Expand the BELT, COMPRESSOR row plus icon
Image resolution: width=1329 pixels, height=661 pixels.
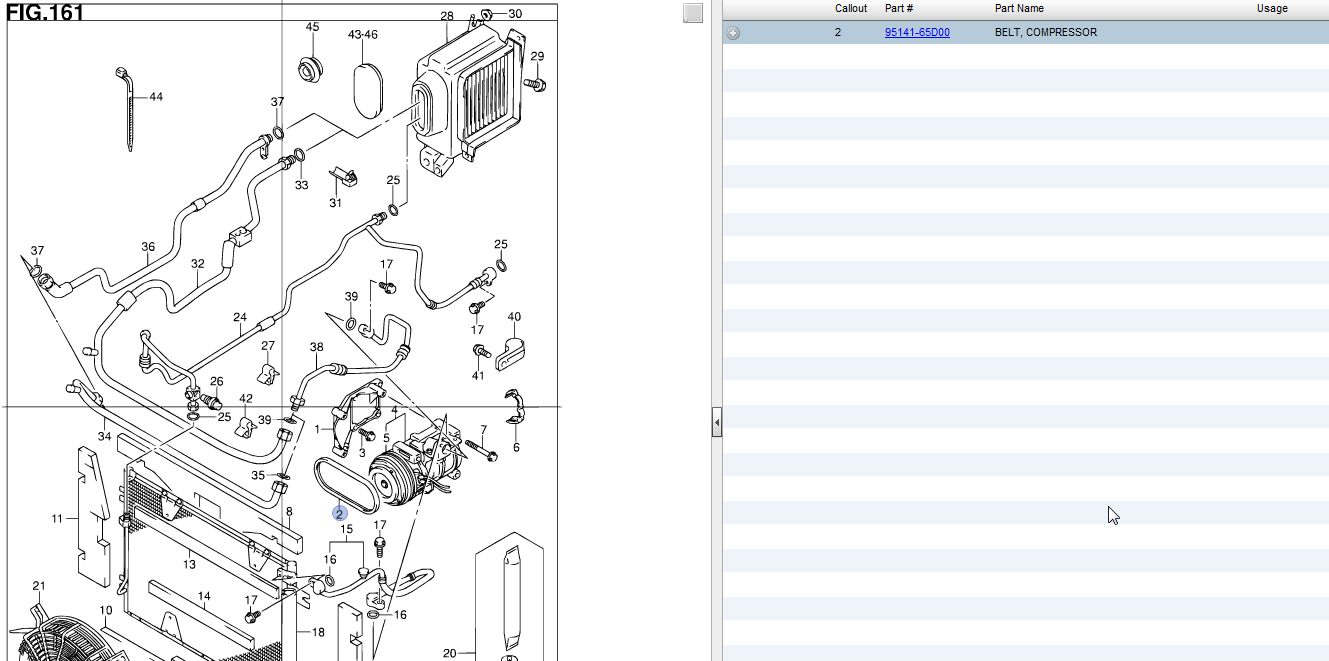pyautogui.click(x=733, y=33)
